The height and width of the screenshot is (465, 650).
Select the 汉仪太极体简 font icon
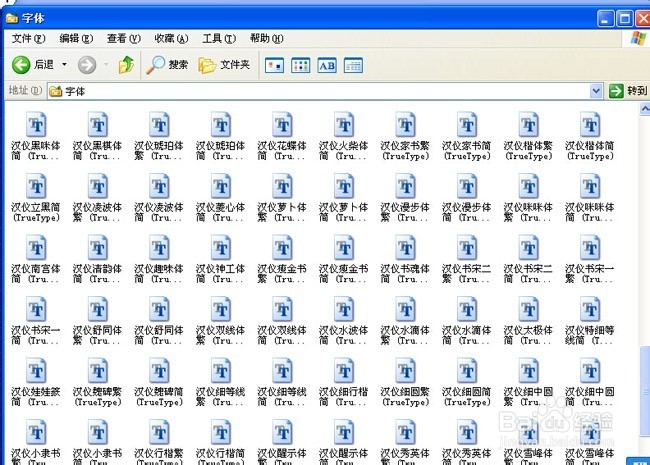tap(529, 309)
